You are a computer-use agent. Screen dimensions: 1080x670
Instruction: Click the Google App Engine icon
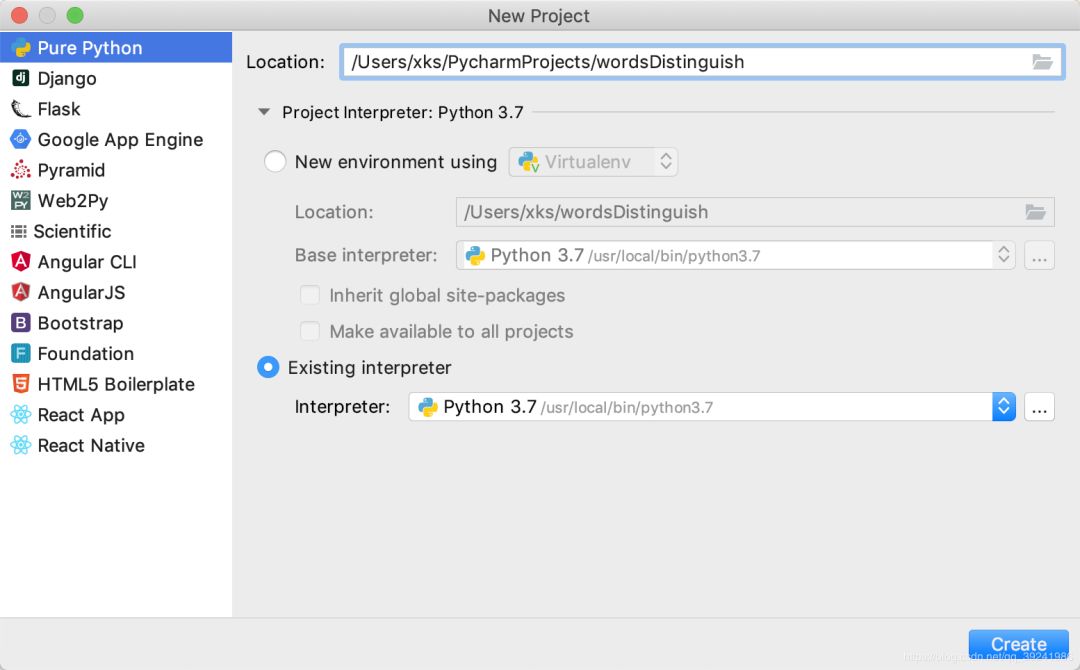[21, 140]
